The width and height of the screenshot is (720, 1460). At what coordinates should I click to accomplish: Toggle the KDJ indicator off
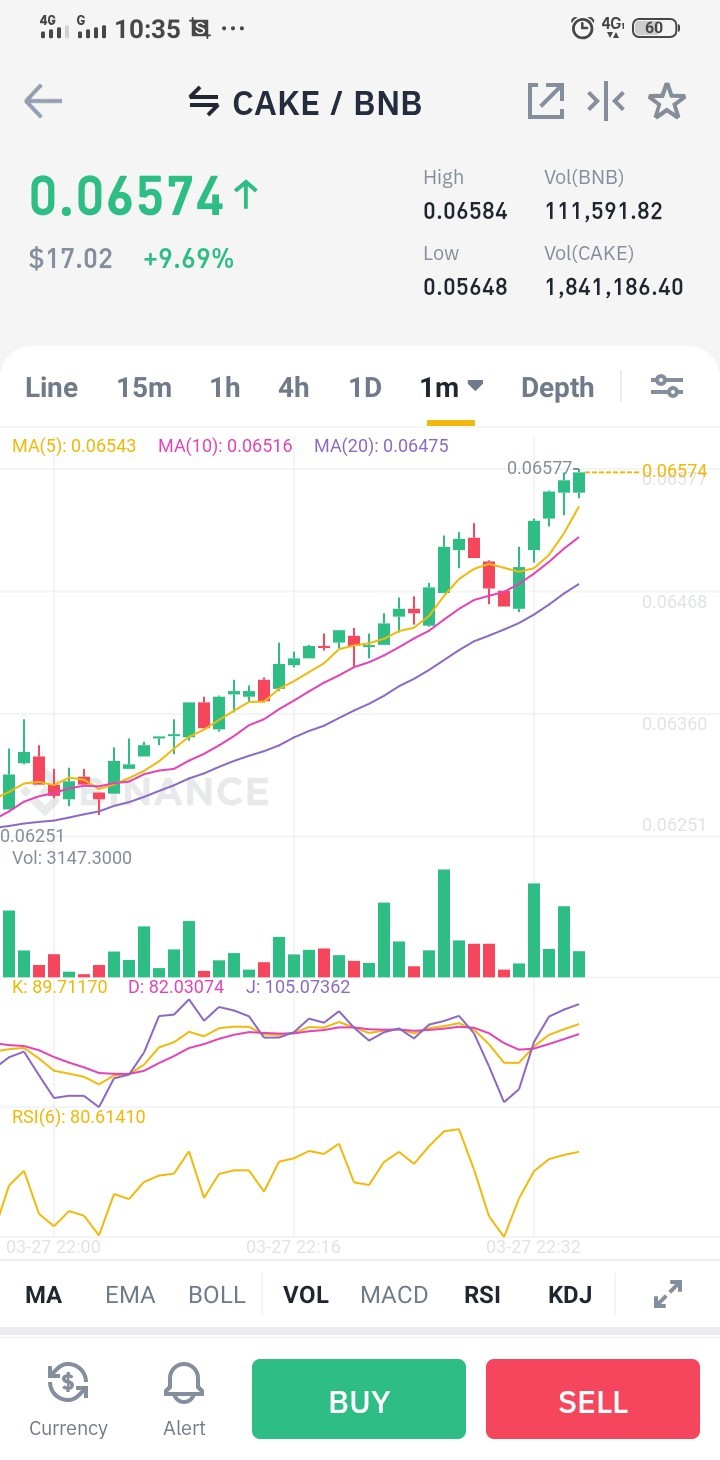pyautogui.click(x=570, y=1295)
